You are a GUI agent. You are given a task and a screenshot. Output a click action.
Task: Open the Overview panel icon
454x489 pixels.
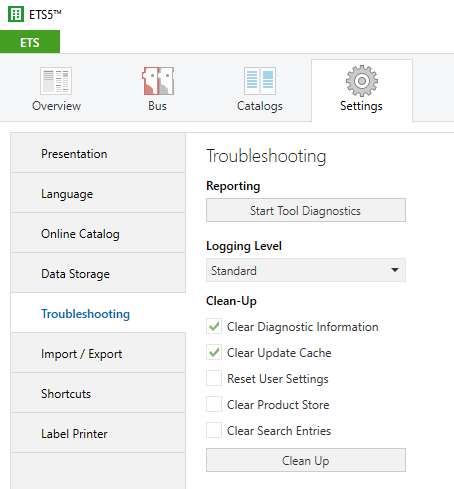(x=56, y=81)
